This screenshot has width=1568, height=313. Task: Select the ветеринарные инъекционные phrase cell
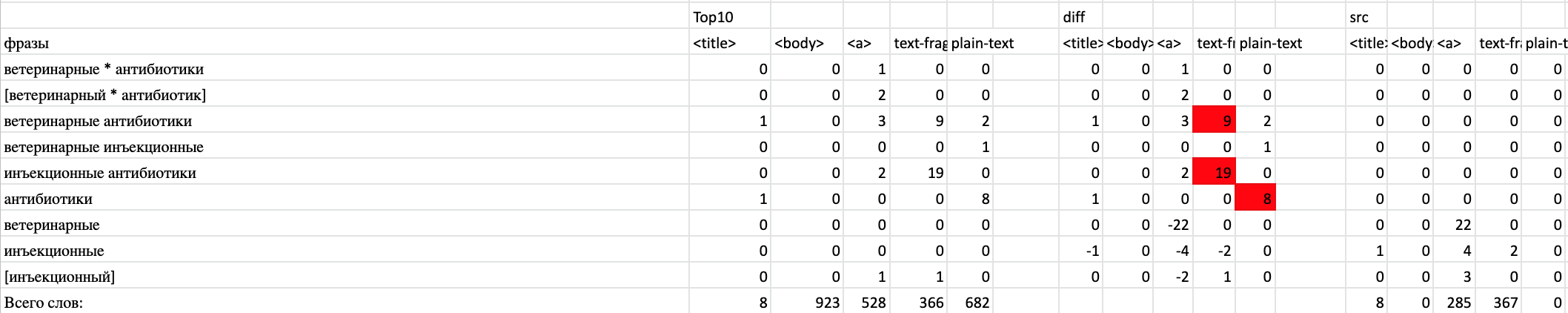click(x=345, y=146)
